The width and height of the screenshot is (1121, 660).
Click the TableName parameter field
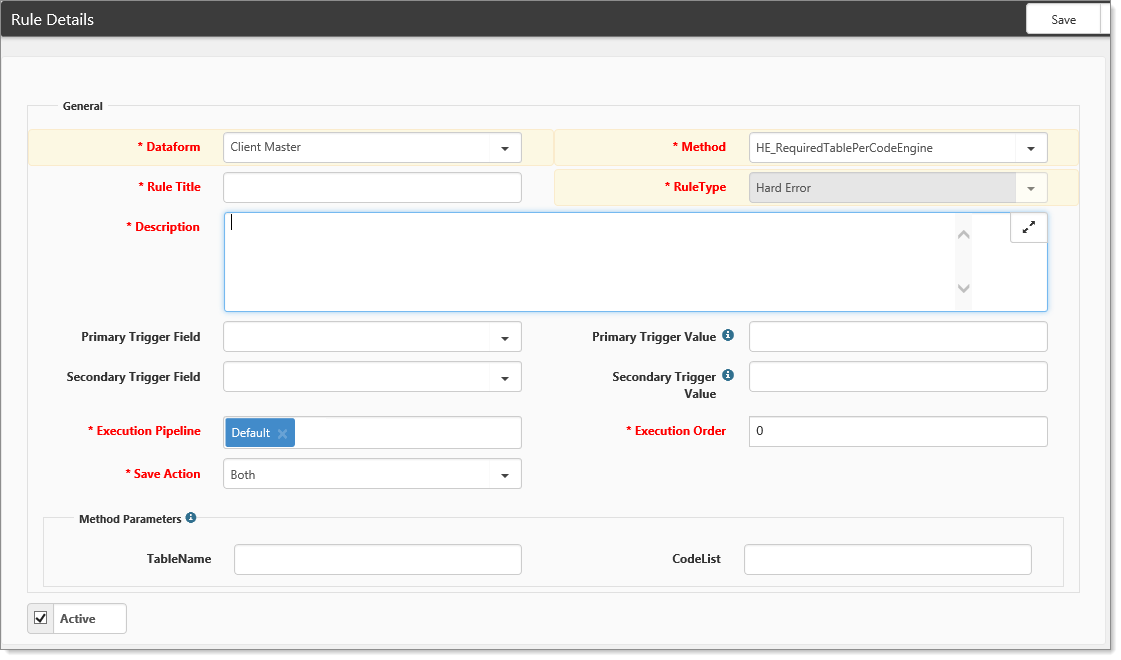pos(377,560)
